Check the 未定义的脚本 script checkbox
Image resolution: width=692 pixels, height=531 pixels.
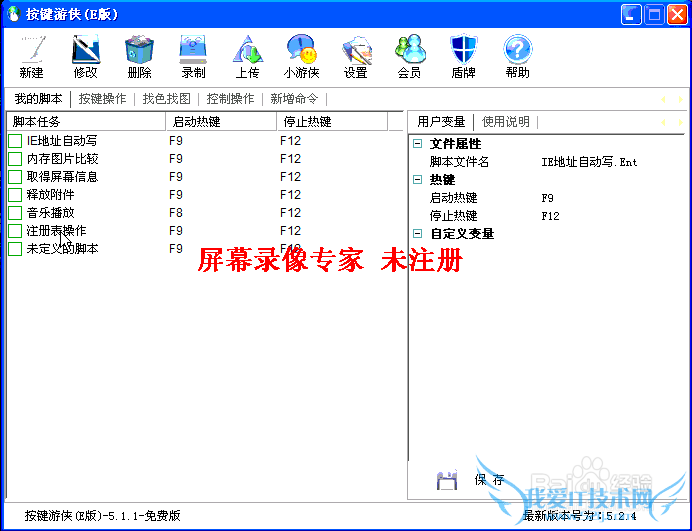click(15, 249)
